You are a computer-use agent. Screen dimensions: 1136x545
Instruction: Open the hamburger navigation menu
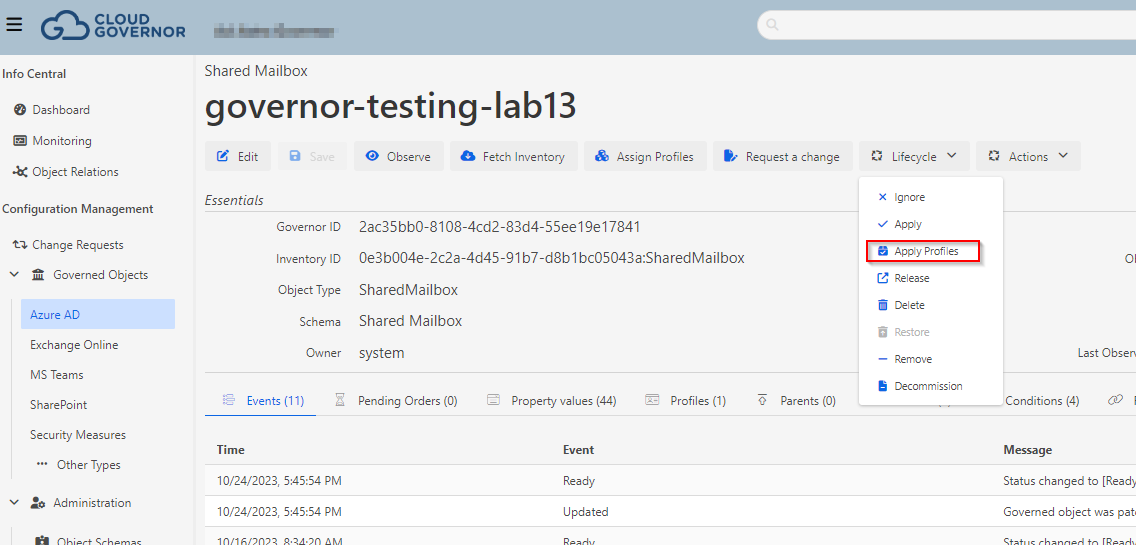pyautogui.click(x=14, y=25)
